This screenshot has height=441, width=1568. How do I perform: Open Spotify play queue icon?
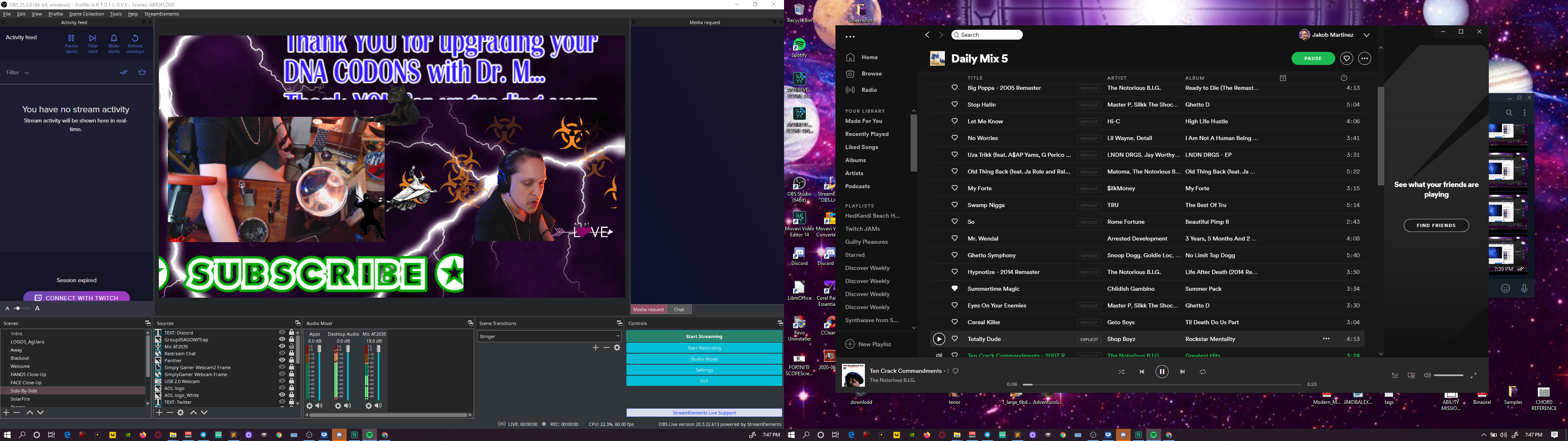(1395, 376)
